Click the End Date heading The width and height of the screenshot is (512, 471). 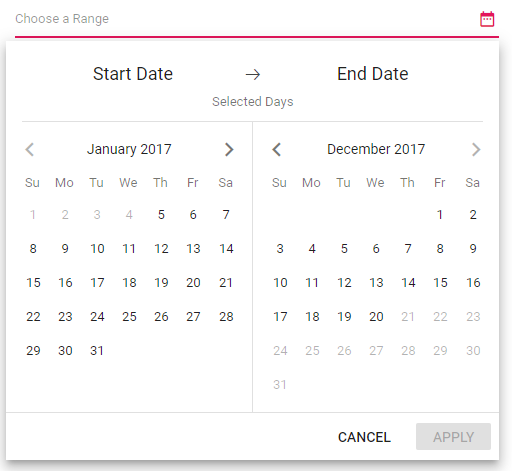(373, 74)
